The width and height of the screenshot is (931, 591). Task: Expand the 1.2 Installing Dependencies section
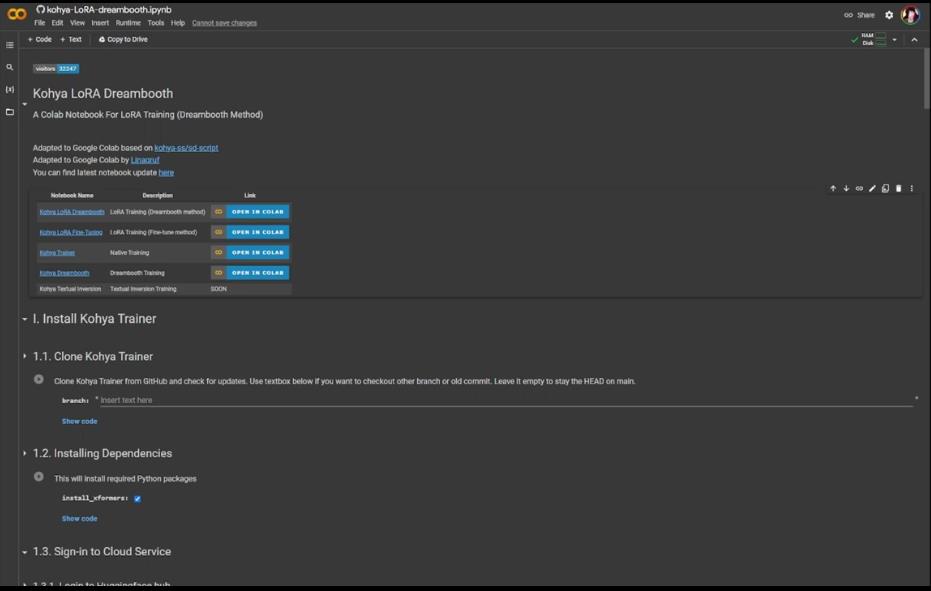click(24, 452)
